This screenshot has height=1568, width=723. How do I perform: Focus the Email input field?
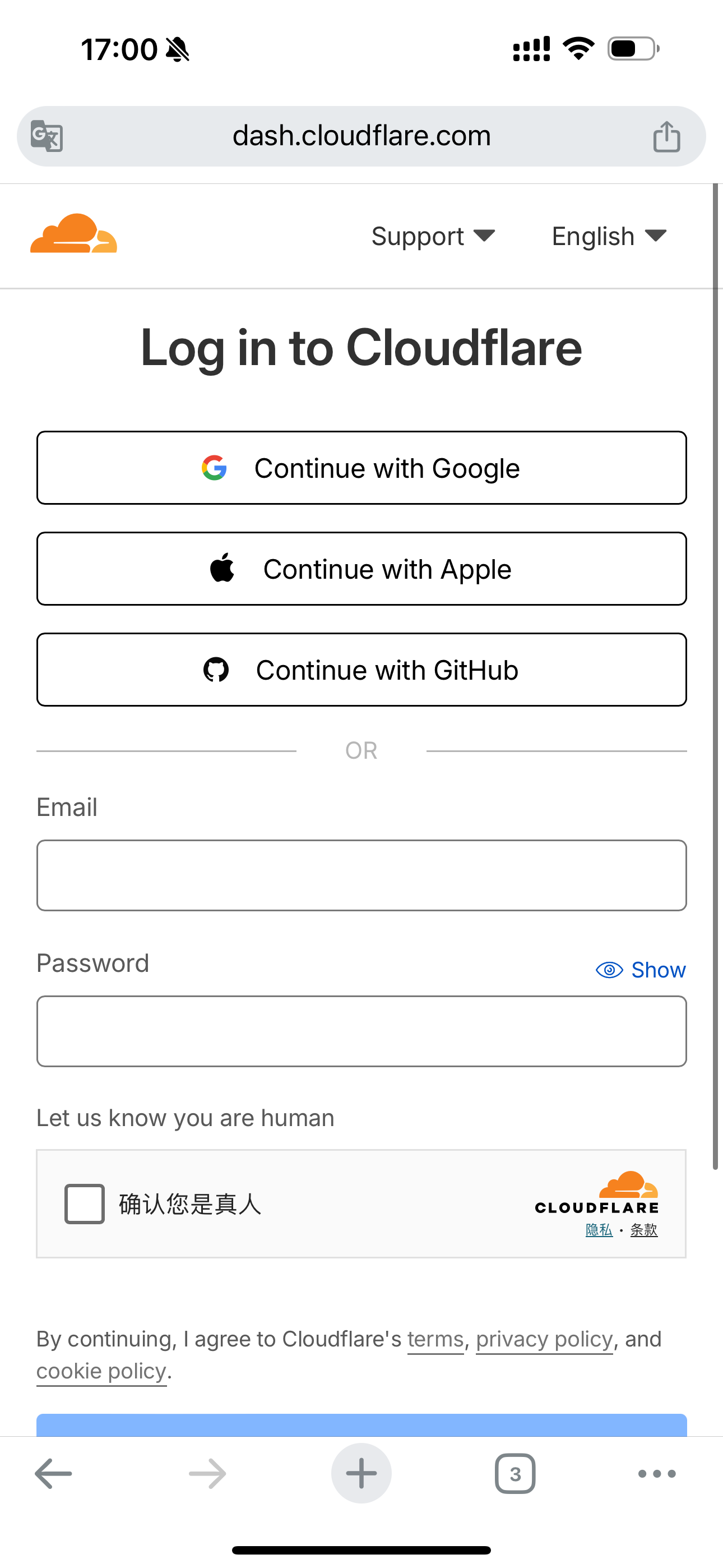click(361, 875)
